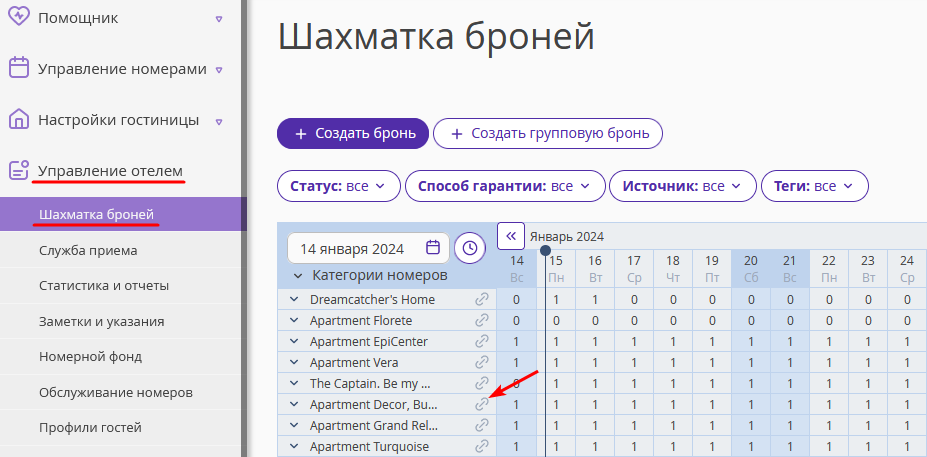Viewport: 927px width, 457px height.
Task: Expand Управление номерами submenu arrow
Action: click(219, 70)
